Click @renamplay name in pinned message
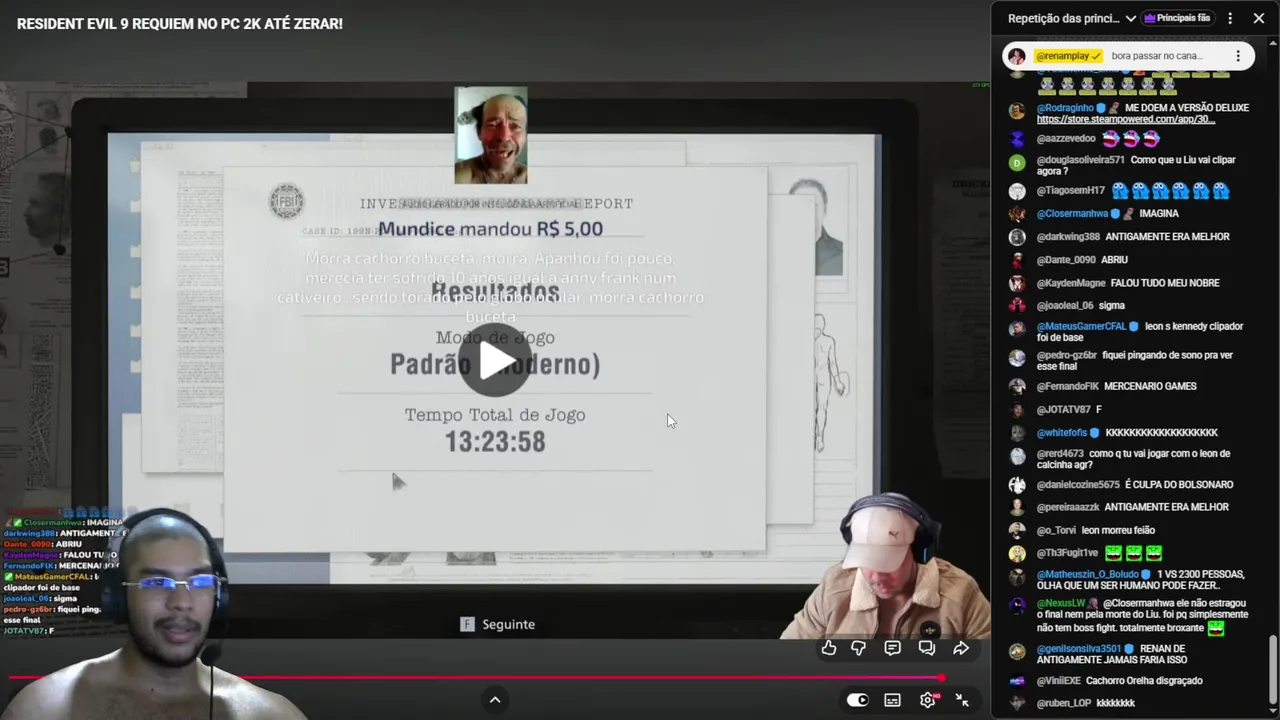Viewport: 1280px width, 720px height. click(x=1069, y=56)
